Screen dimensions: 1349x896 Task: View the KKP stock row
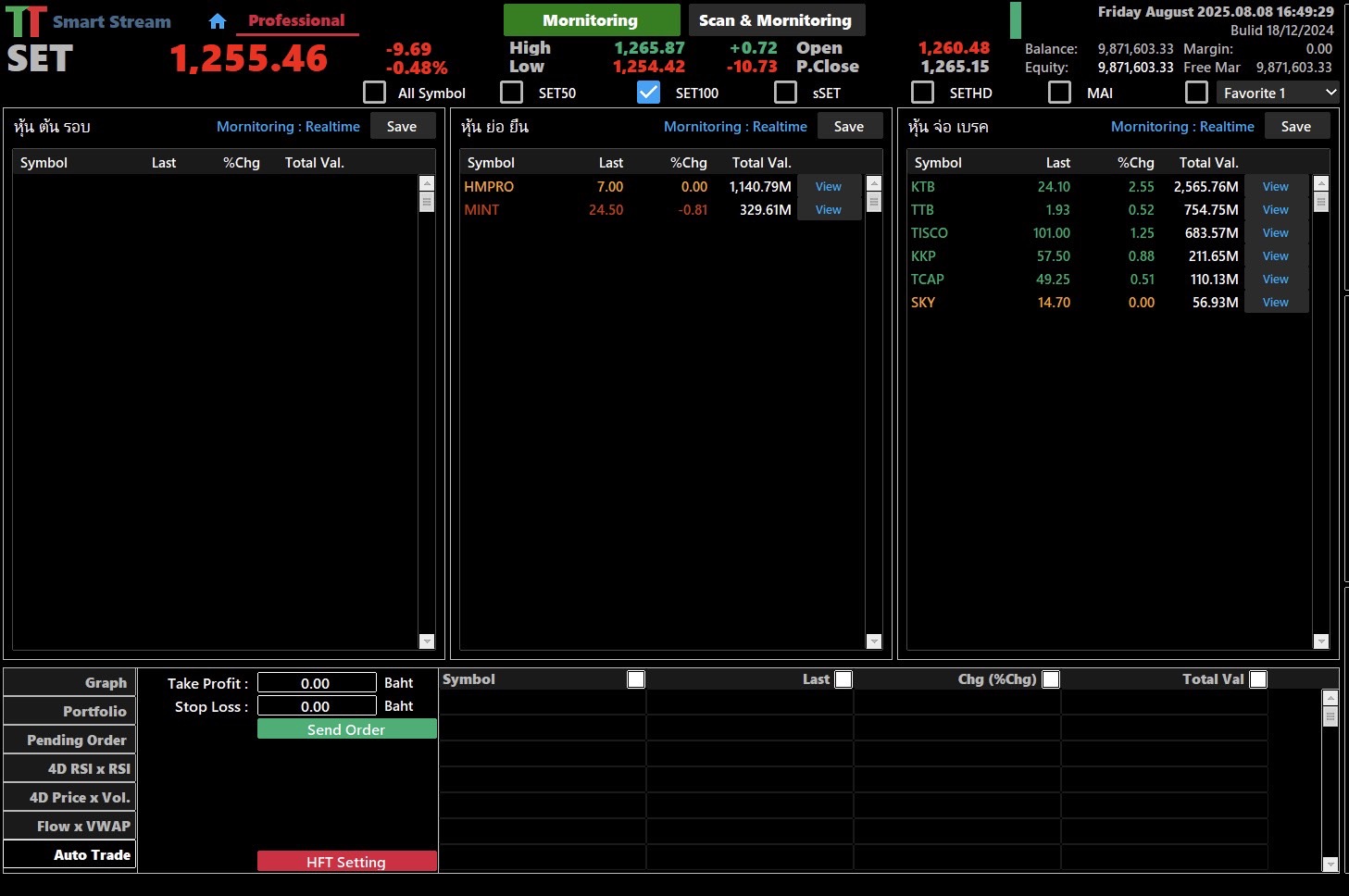1276,256
